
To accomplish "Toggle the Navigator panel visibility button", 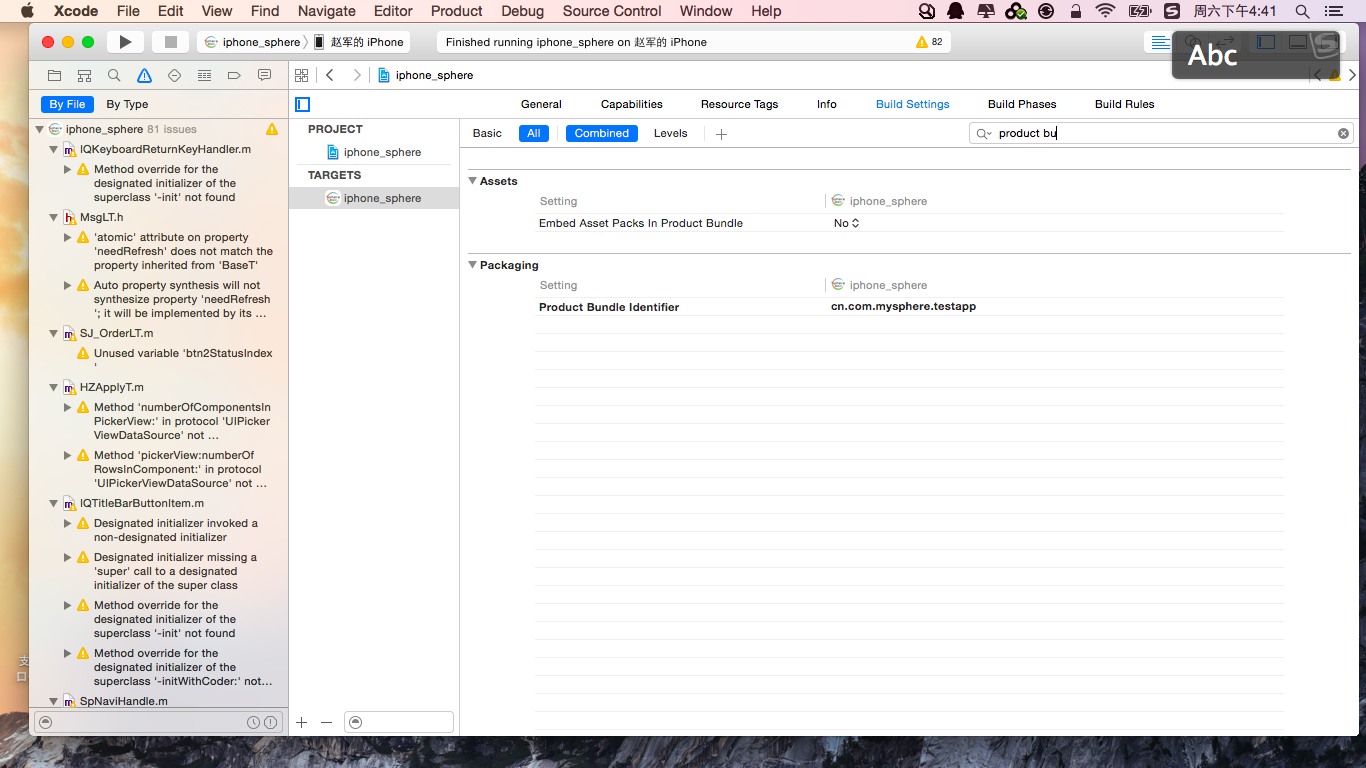I will (1266, 42).
